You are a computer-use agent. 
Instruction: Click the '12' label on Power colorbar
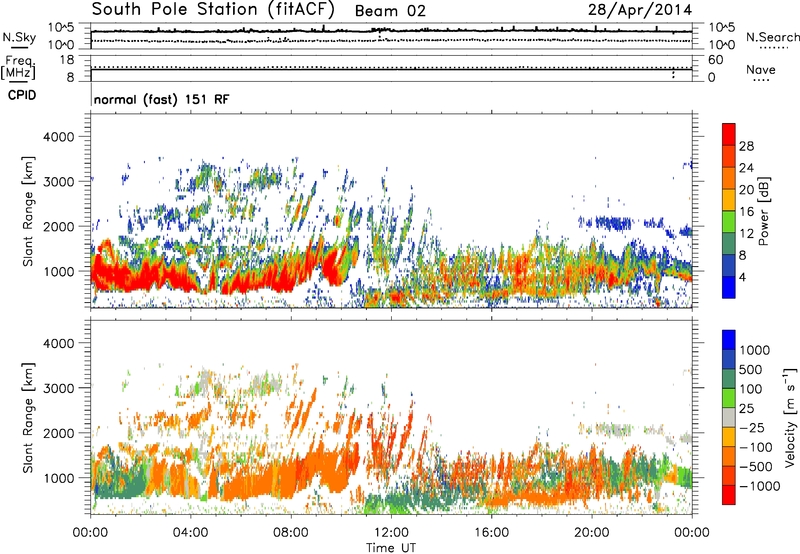[746, 234]
